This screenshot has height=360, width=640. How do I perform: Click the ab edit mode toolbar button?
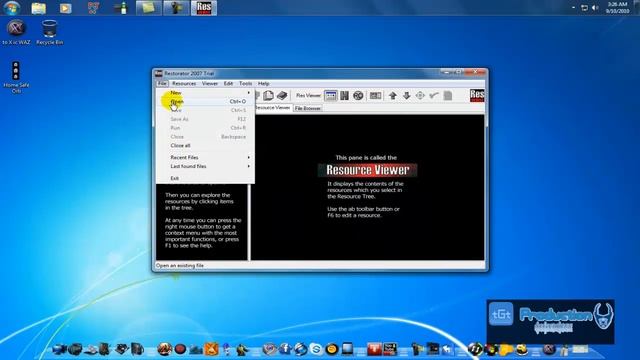376,96
